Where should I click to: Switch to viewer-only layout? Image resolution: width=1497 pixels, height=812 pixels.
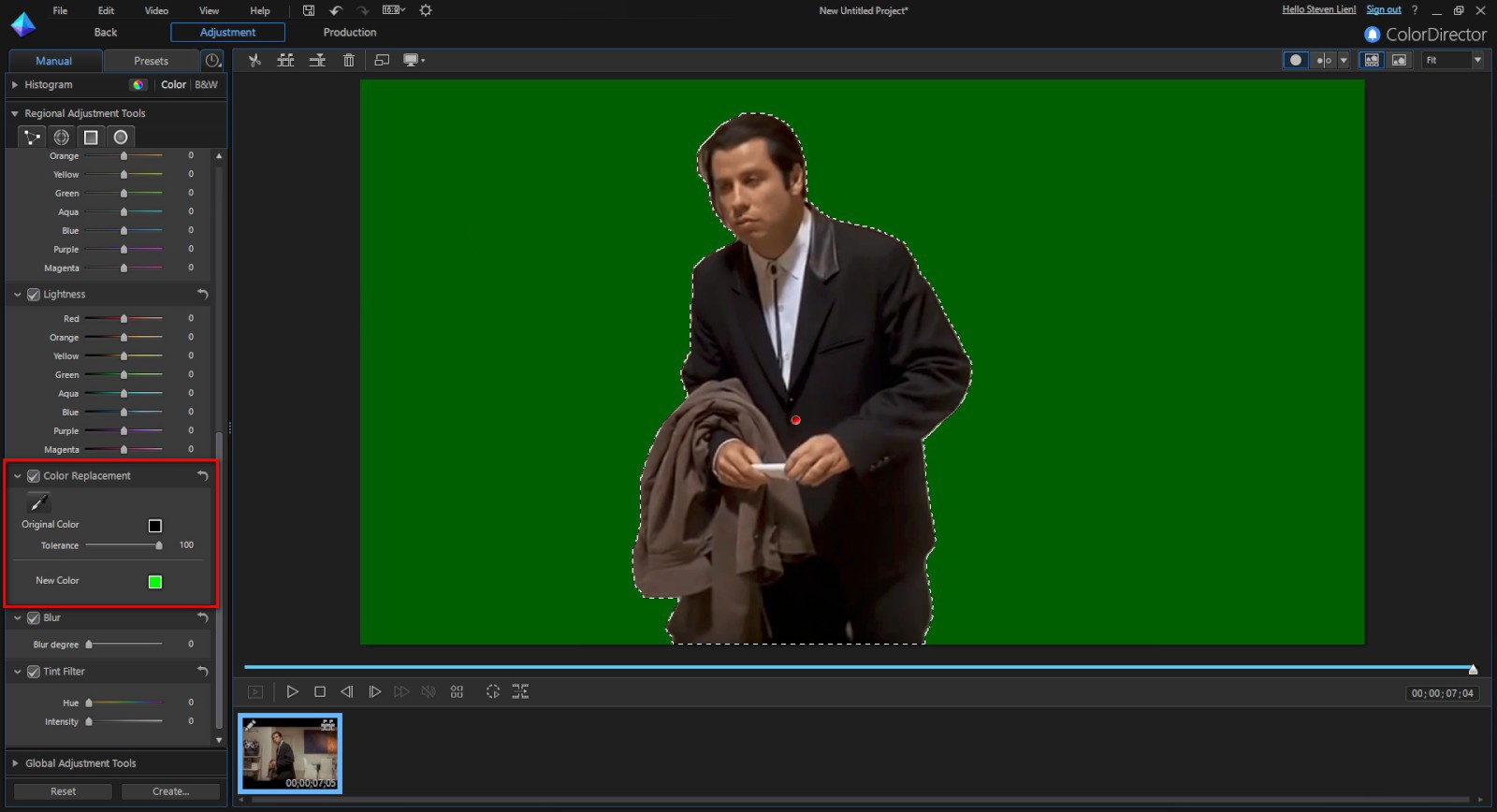(x=1399, y=60)
